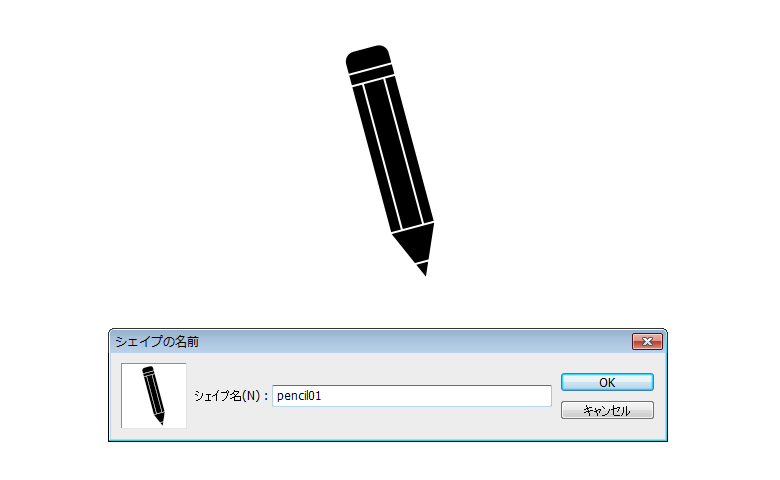This screenshot has height=480, width=780.
Task: Confirm the shape name with OK
Action: [607, 382]
